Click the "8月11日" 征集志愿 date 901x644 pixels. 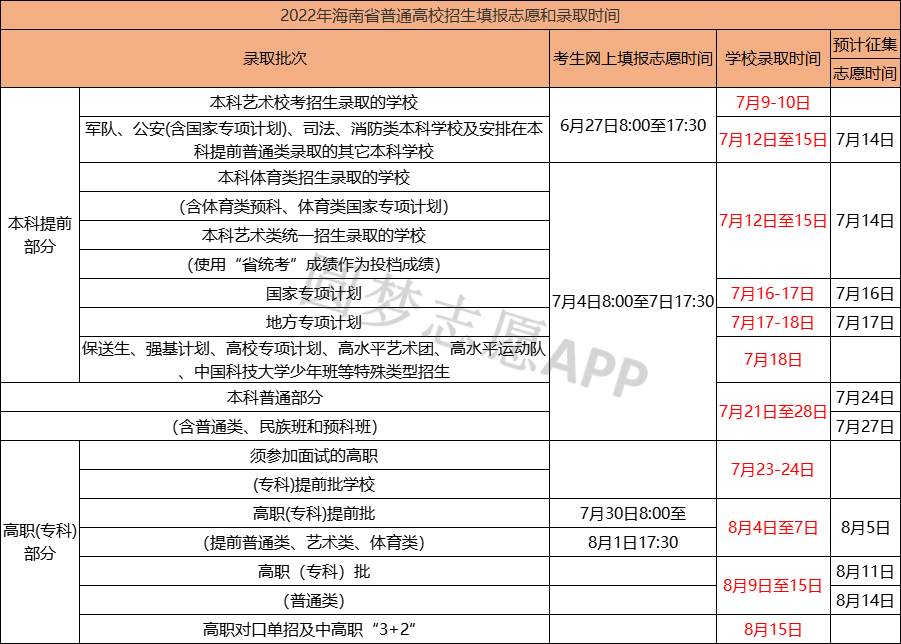coord(865,572)
